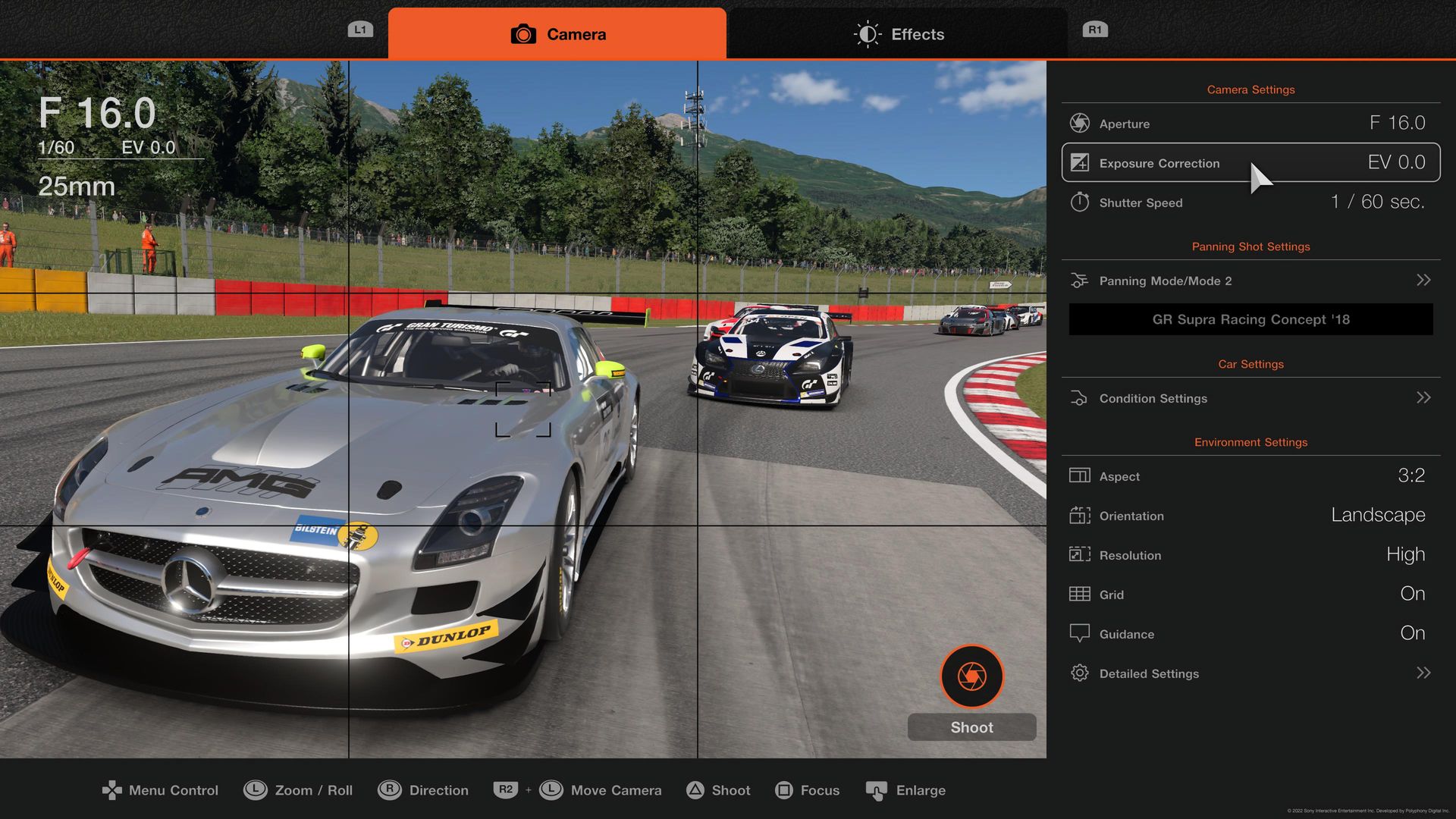
Task: Expand Panning Mode/Mode 2 chevron
Action: click(1423, 280)
